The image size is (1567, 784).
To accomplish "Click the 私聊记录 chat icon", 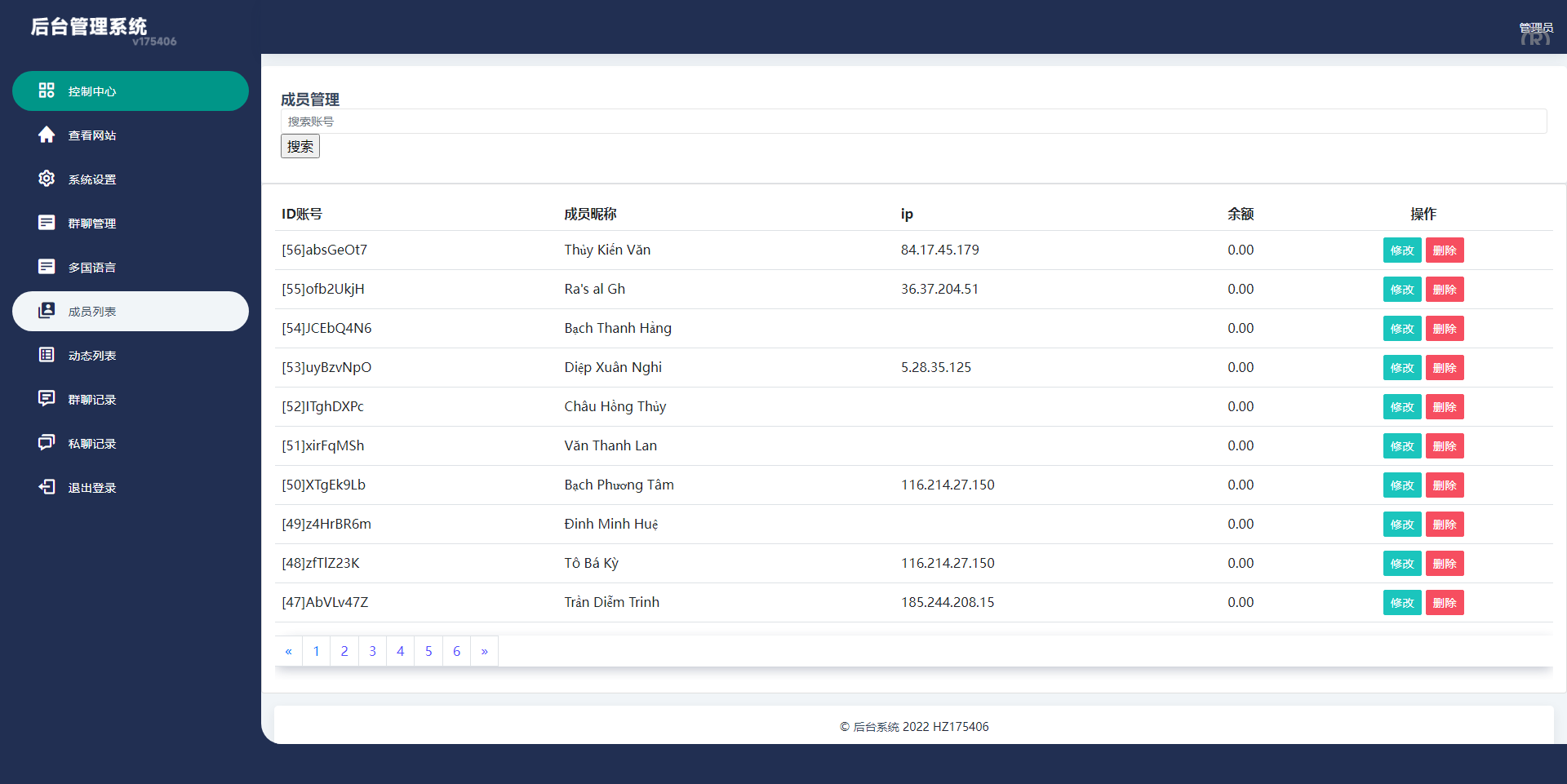I will [x=47, y=443].
